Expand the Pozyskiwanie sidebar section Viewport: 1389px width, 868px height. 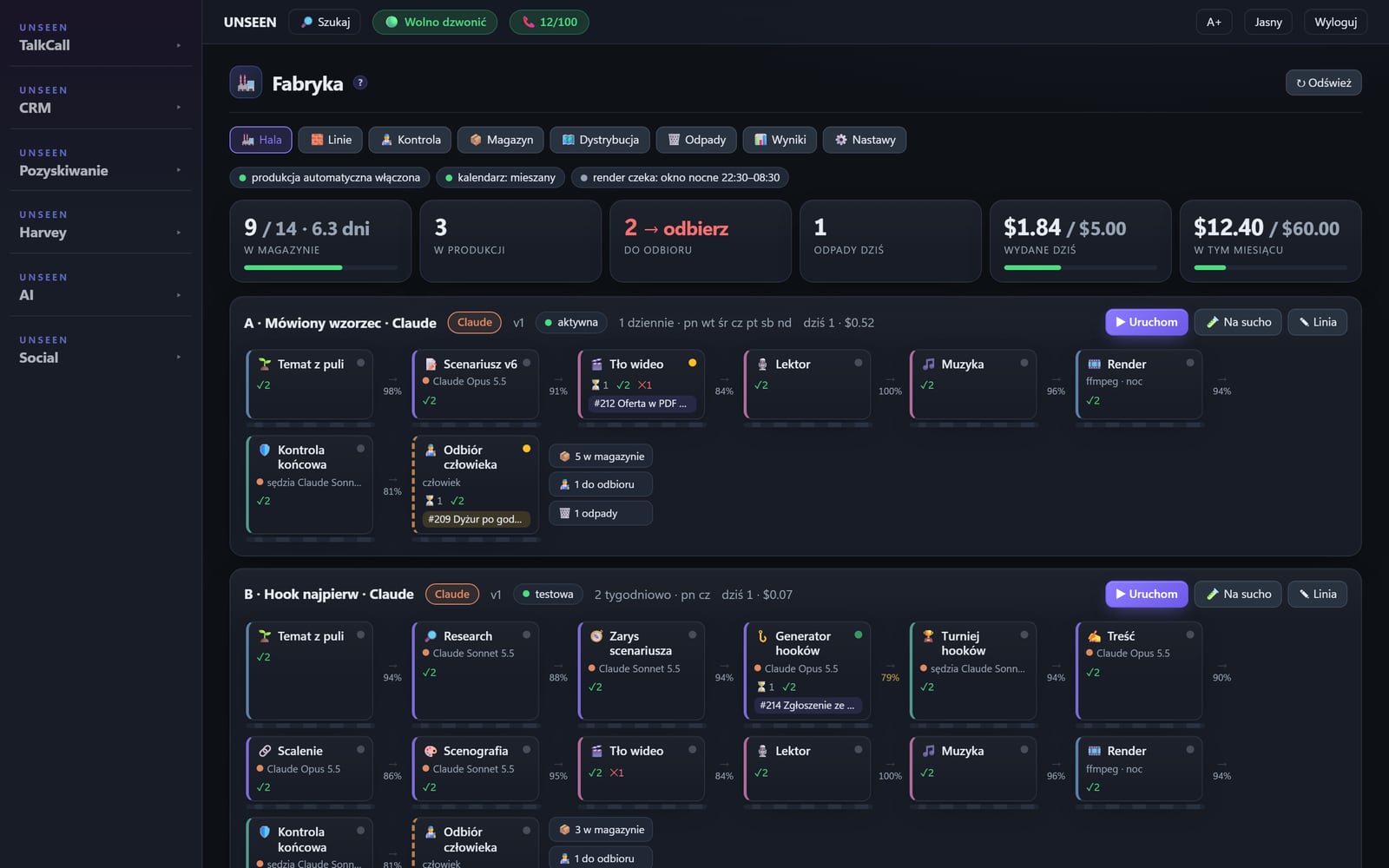pyautogui.click(x=101, y=162)
